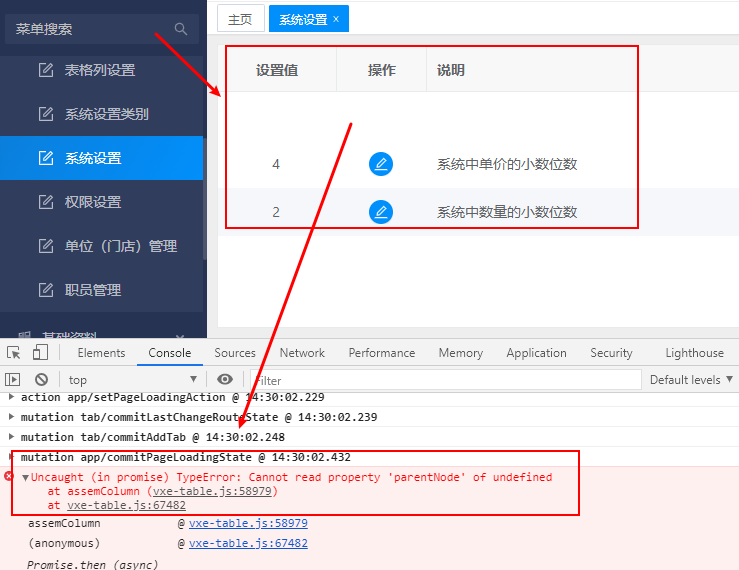Expand the commitAddTab mutation entry
This screenshot has height=570, width=739.
click(x=11, y=437)
